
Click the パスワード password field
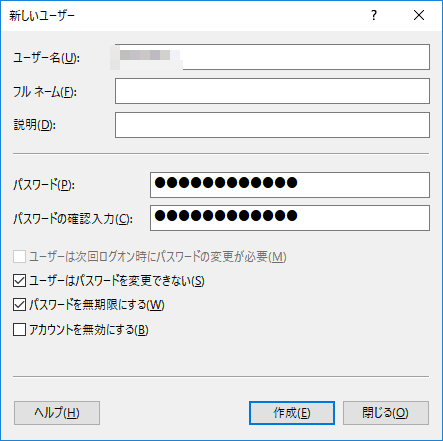pyautogui.click(x=290, y=185)
